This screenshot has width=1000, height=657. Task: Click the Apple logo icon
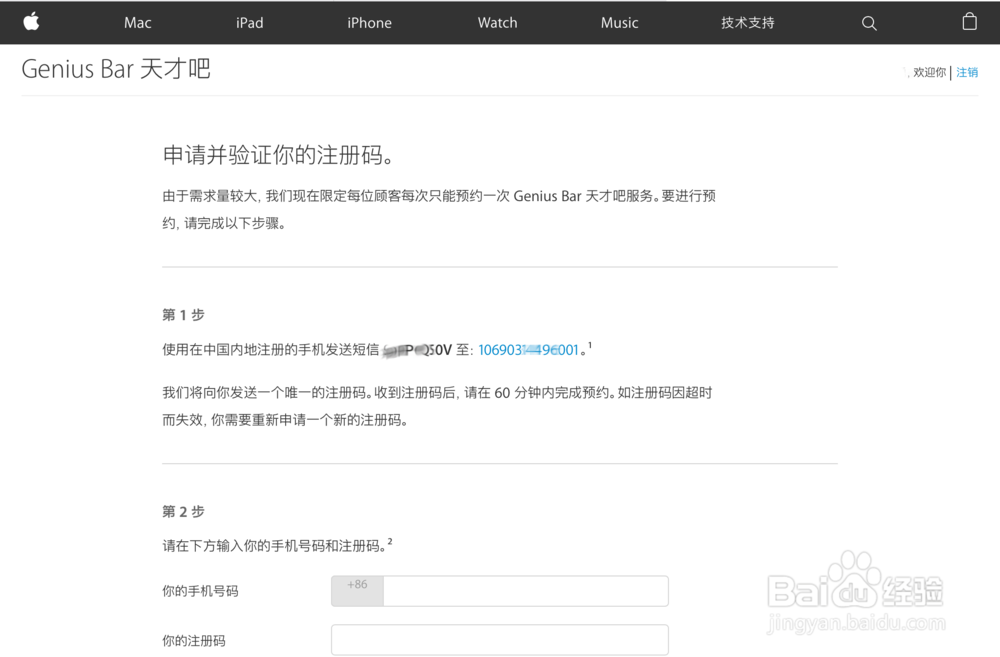coord(31,22)
